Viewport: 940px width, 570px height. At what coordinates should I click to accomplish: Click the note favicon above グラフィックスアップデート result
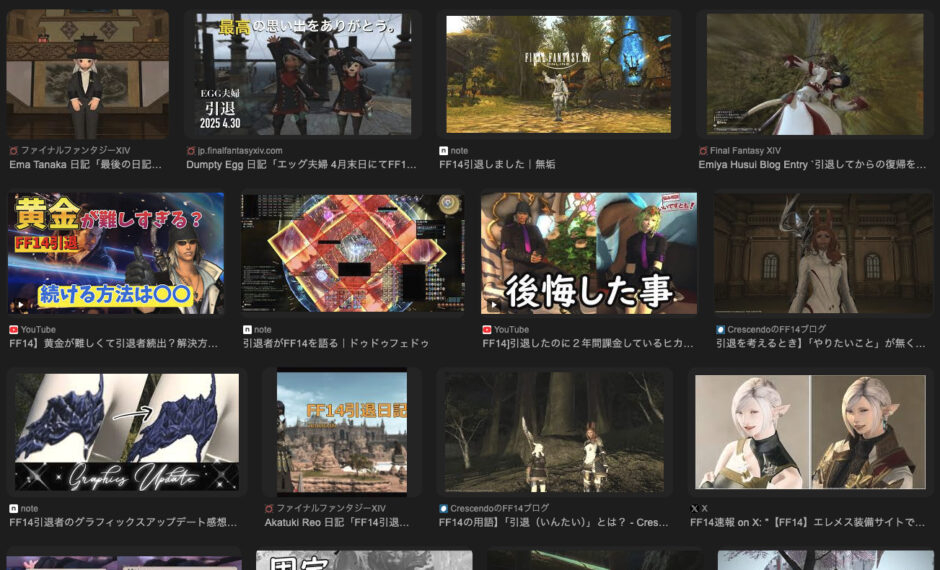coord(13,508)
